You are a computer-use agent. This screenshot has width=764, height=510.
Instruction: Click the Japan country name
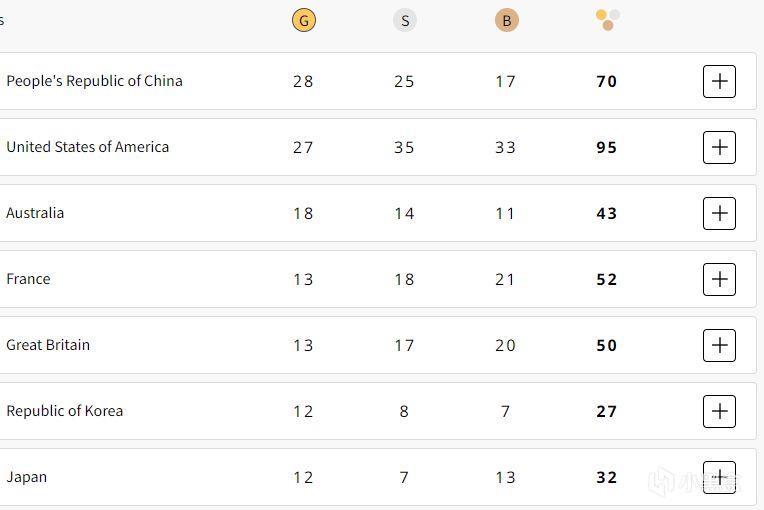click(27, 477)
